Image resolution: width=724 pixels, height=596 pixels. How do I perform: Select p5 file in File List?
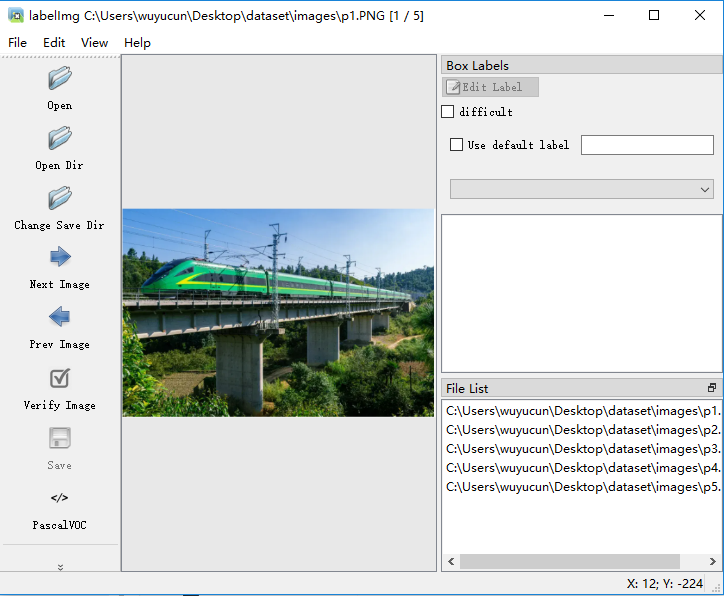[x=582, y=487]
